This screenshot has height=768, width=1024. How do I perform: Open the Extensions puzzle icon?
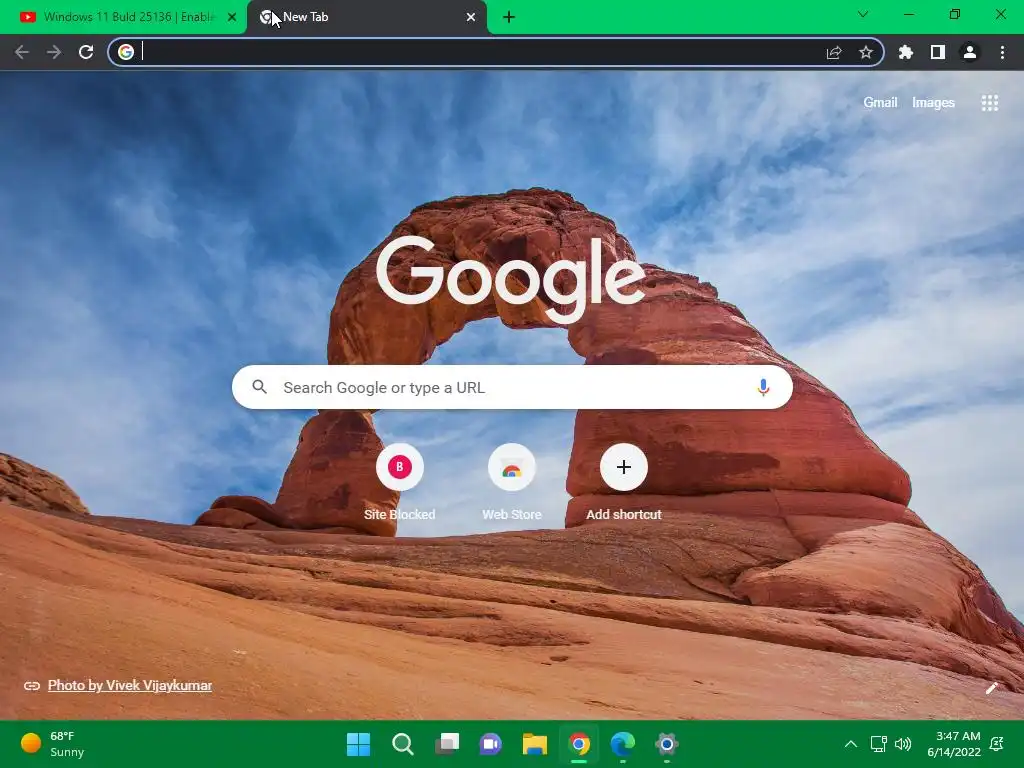coord(906,52)
